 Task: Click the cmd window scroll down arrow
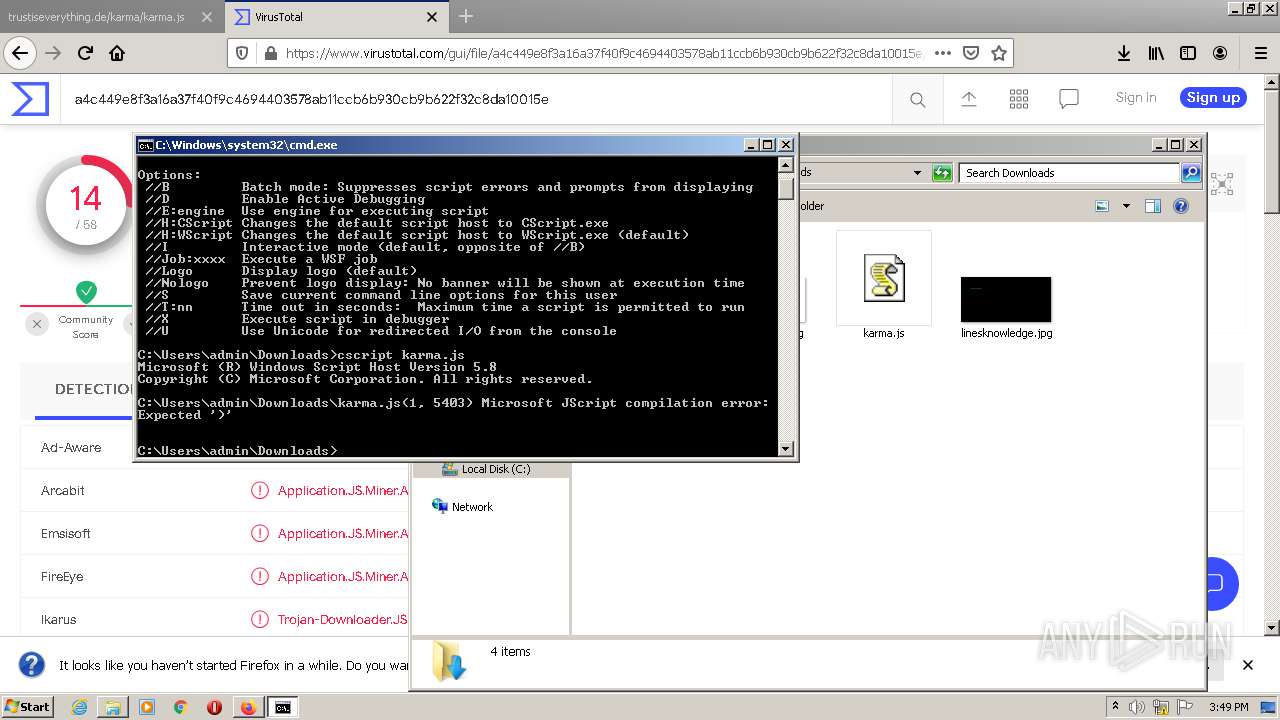[x=786, y=449]
